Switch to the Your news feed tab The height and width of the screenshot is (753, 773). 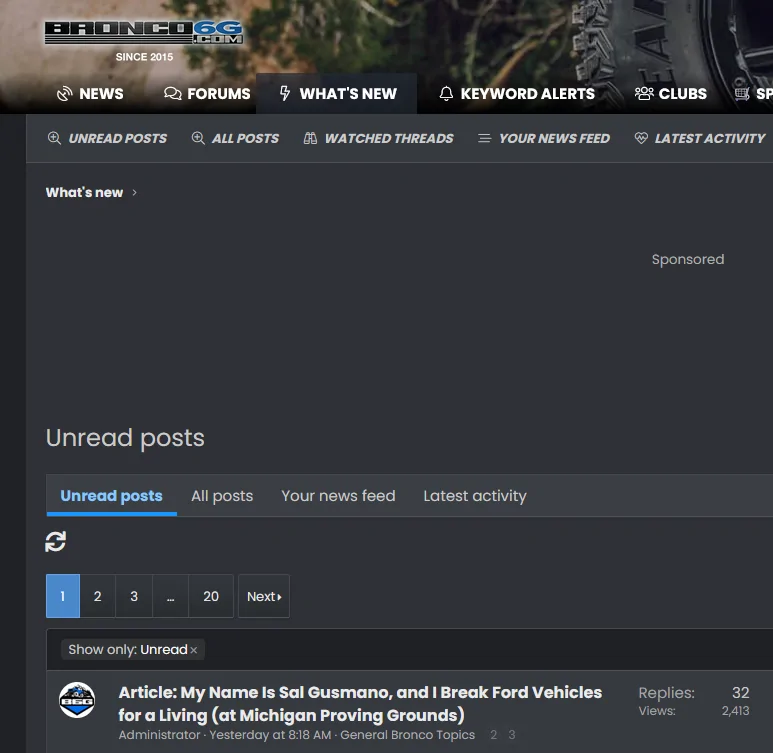(338, 496)
